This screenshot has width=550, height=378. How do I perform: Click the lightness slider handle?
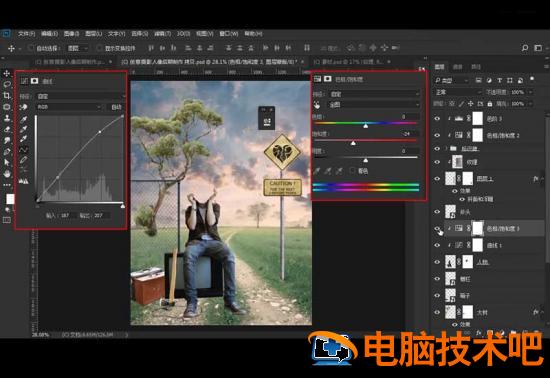(x=365, y=160)
